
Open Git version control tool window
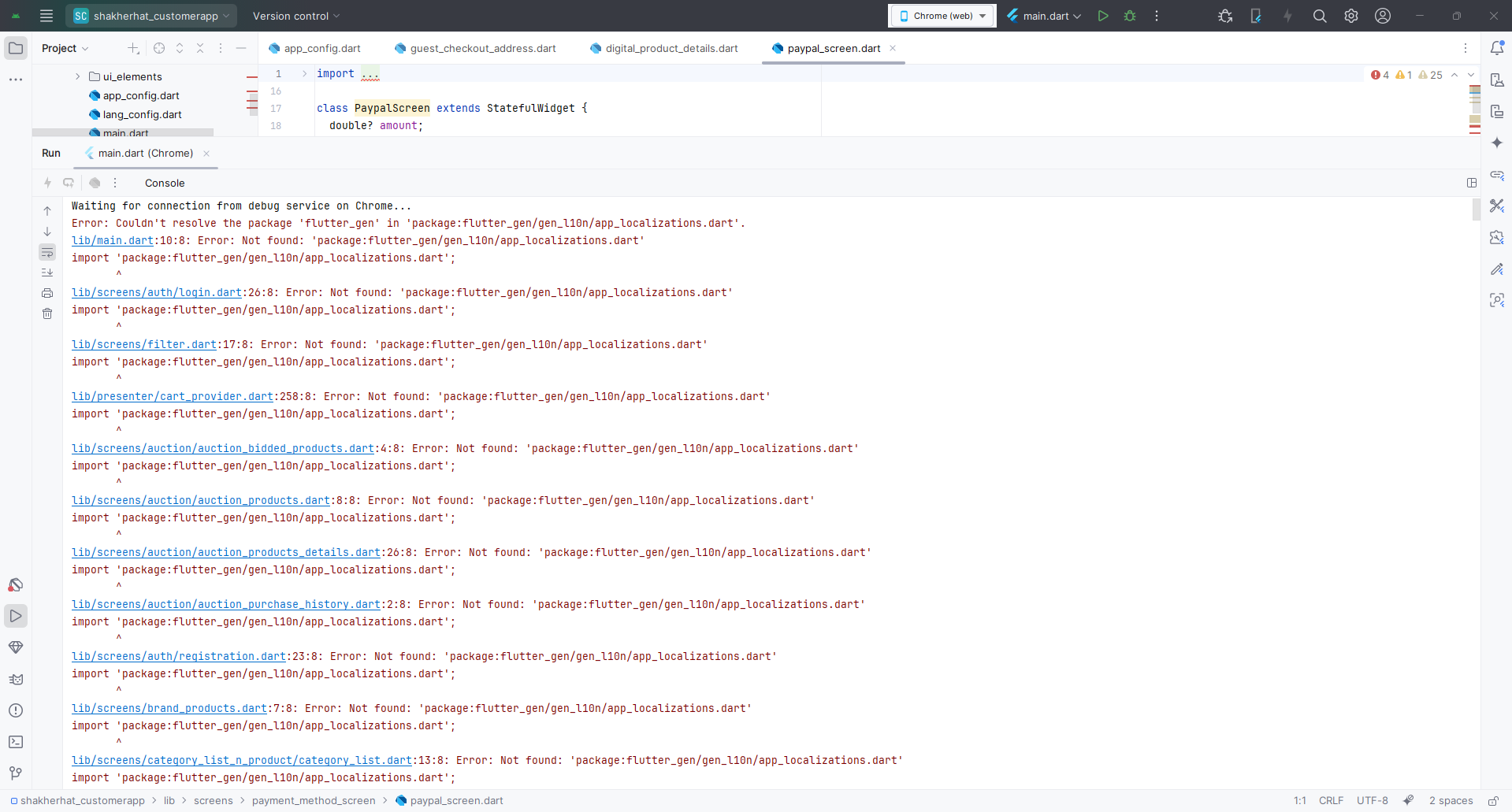pos(16,773)
